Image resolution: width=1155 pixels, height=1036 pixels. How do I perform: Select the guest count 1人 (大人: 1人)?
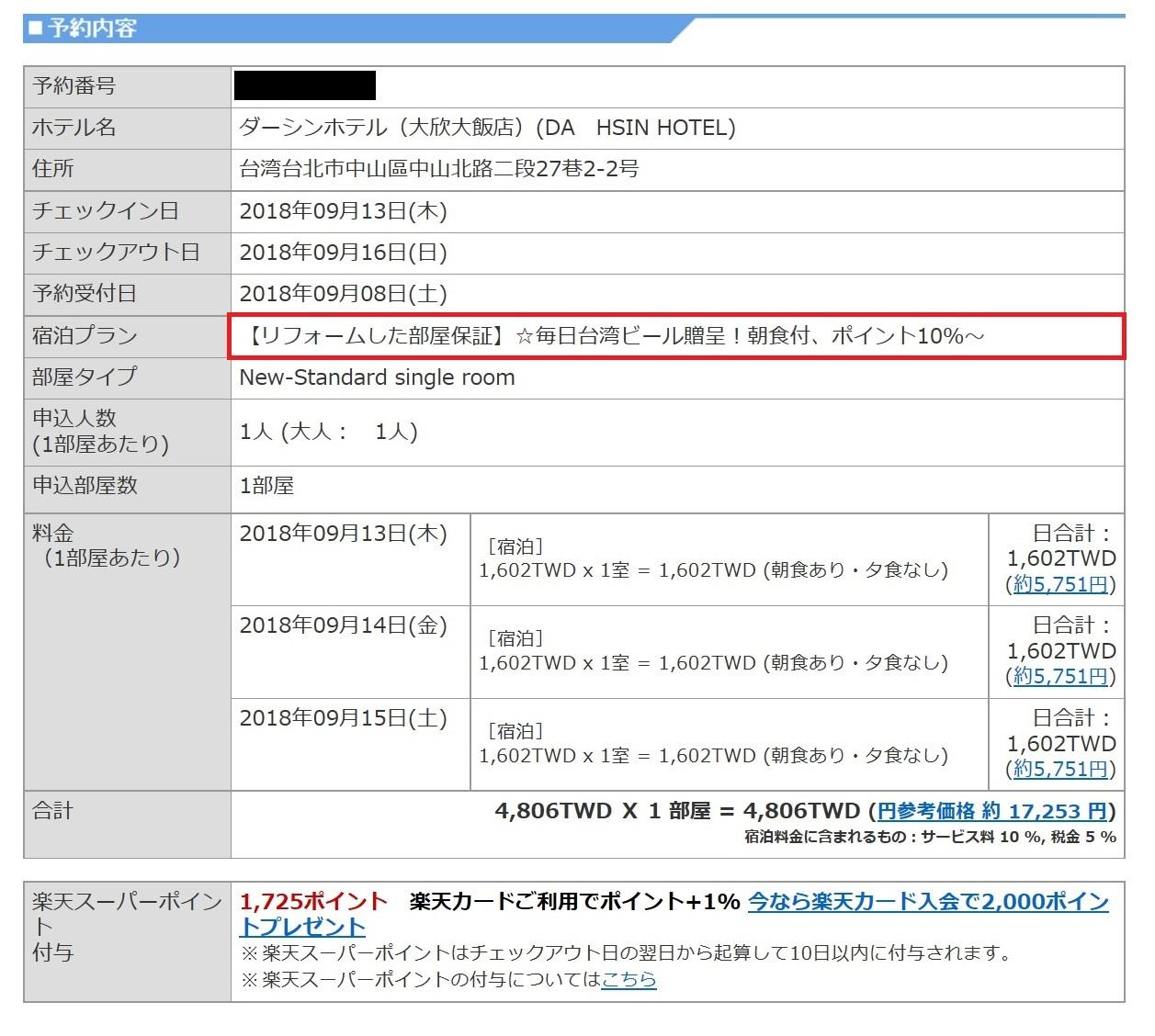pyautogui.click(x=328, y=432)
